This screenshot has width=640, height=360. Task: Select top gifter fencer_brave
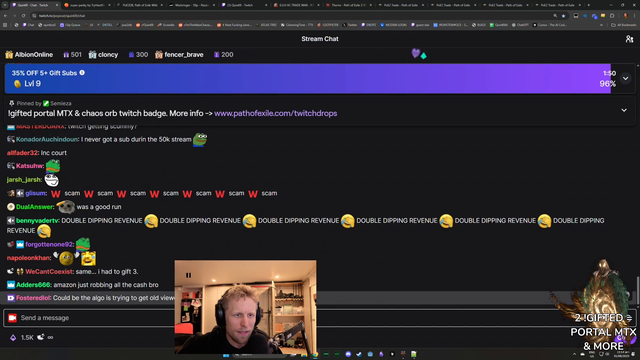tap(184, 55)
